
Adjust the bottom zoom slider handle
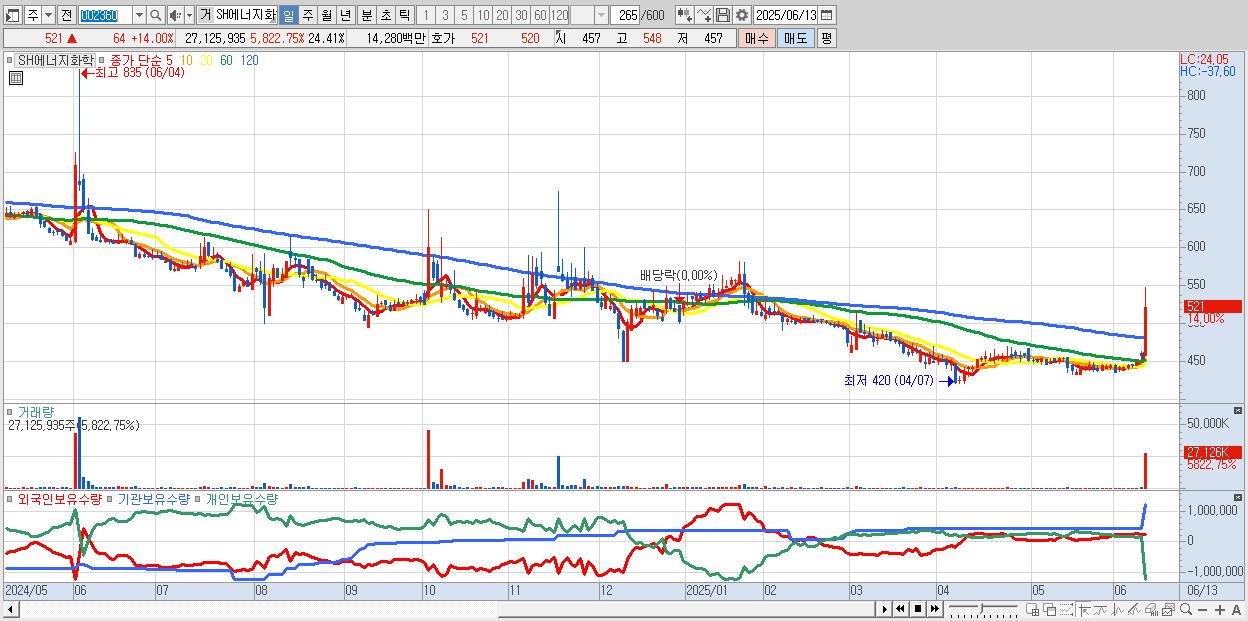pyautogui.click(x=982, y=608)
